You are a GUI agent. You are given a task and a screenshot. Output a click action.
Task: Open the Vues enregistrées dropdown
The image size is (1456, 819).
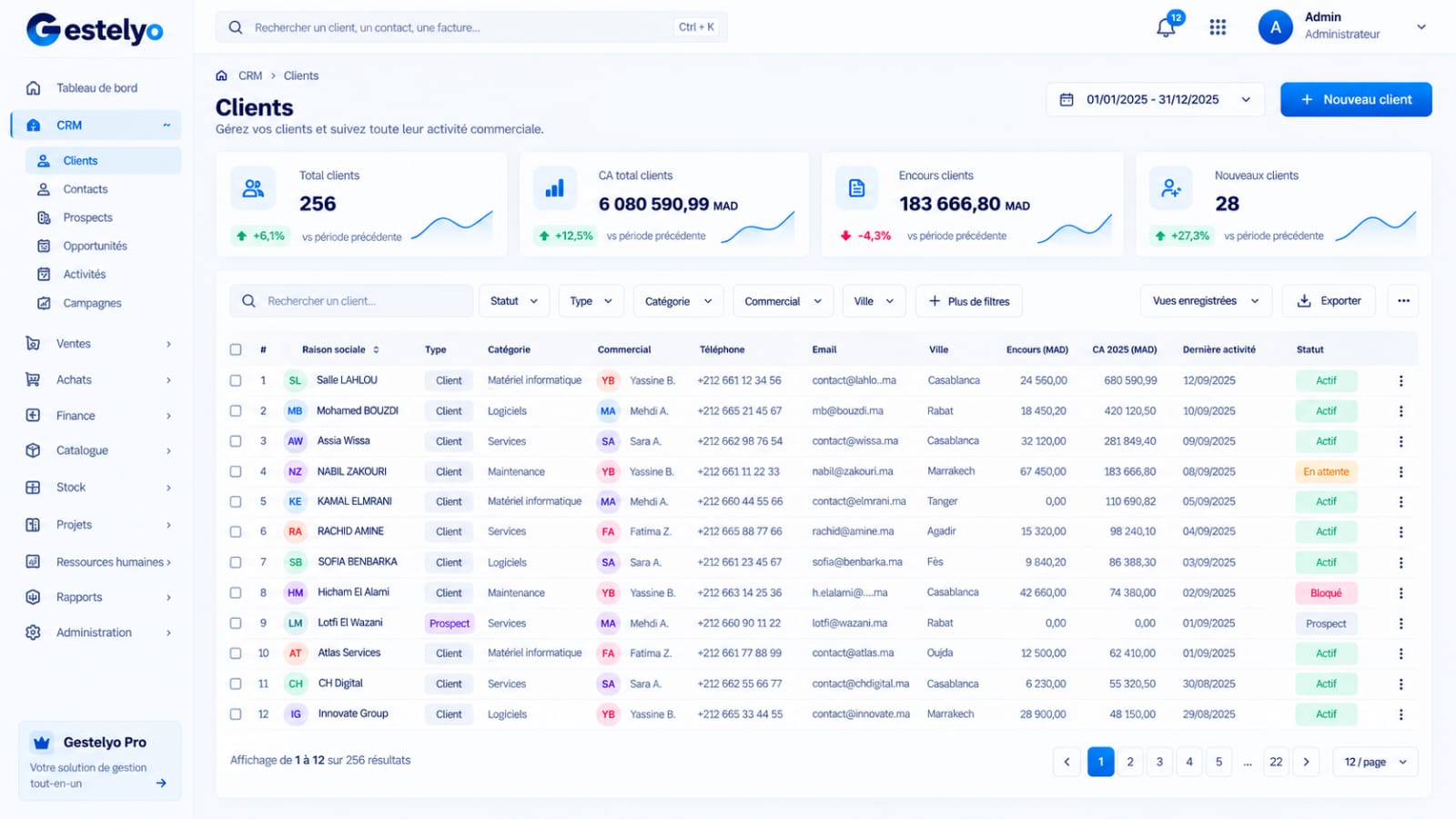(x=1206, y=301)
